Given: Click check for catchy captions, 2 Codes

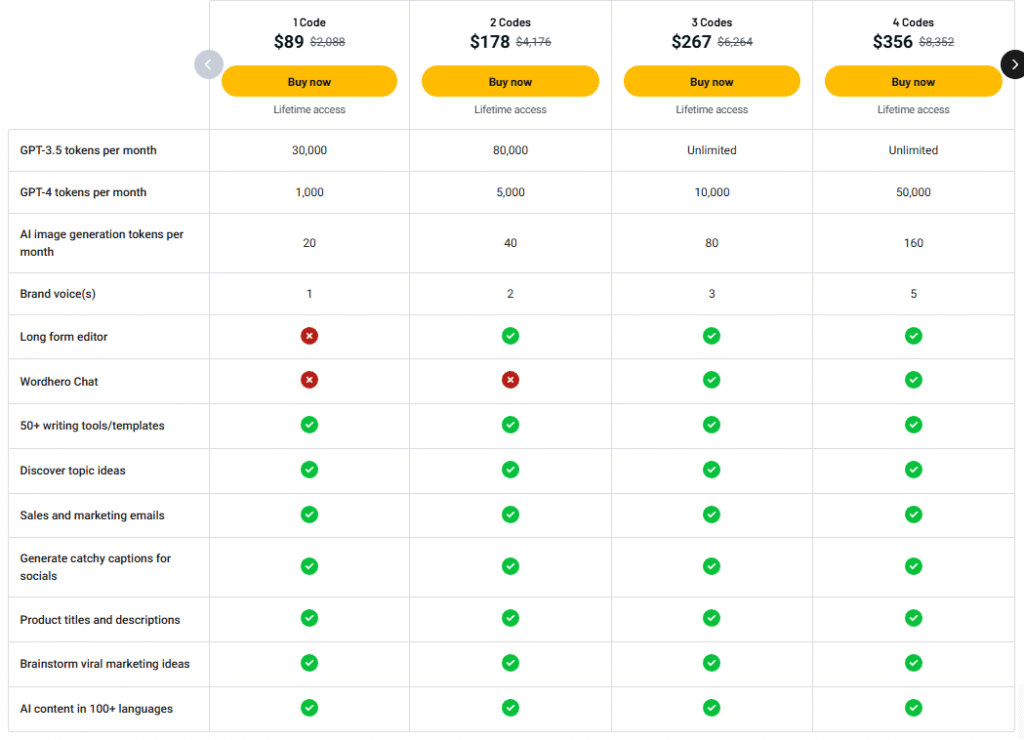Looking at the screenshot, I should click(x=510, y=566).
